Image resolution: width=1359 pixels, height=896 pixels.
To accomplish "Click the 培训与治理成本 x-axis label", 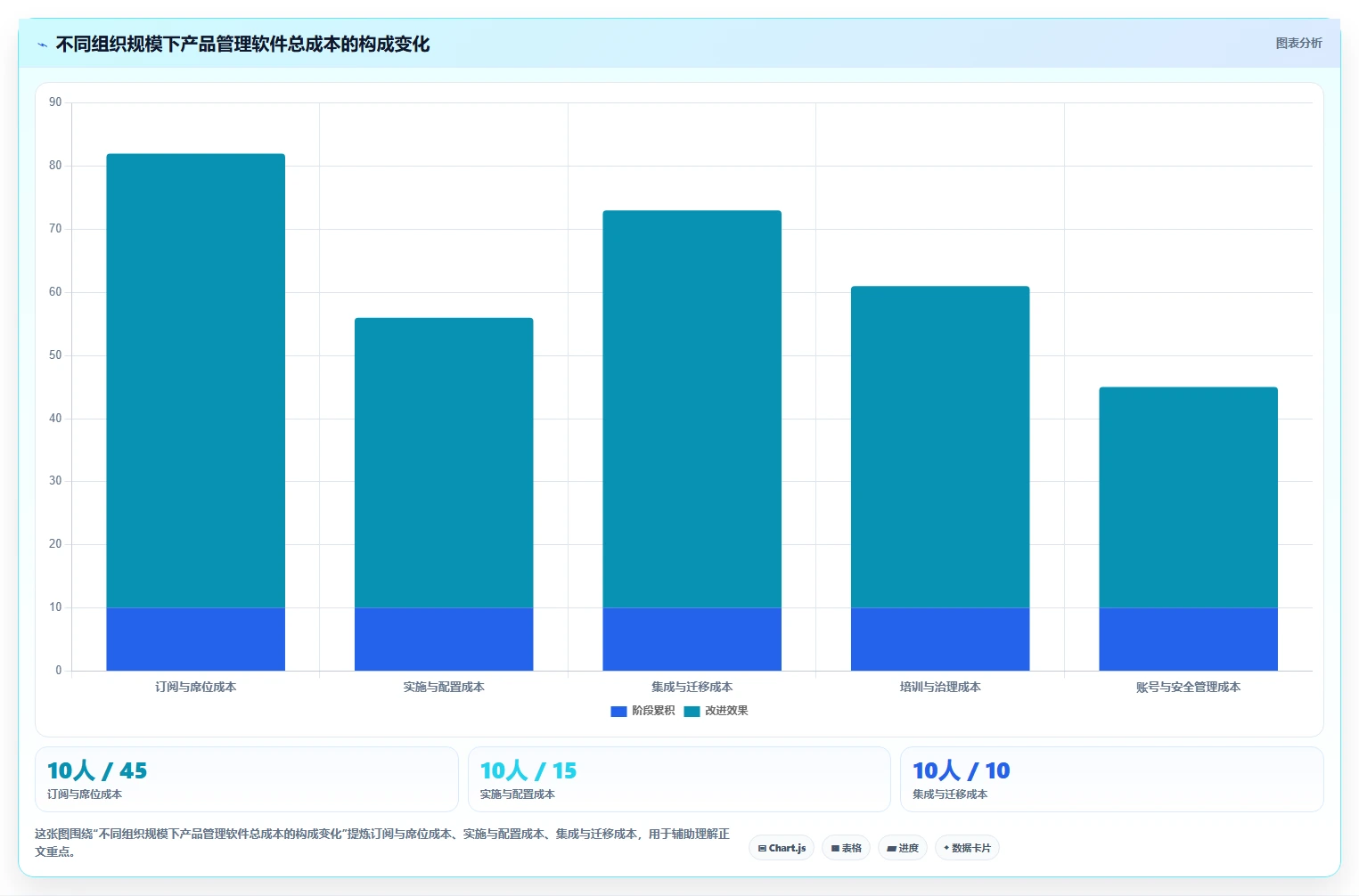I will pyautogui.click(x=940, y=687).
